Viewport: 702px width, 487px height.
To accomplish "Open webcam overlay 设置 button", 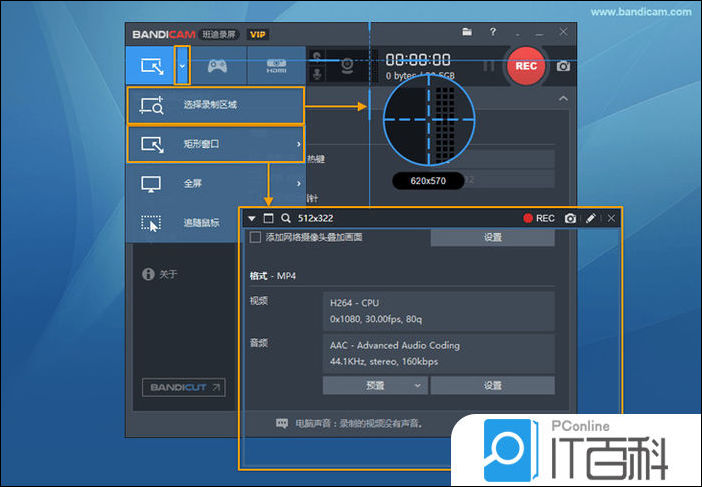I will pyautogui.click(x=492, y=237).
